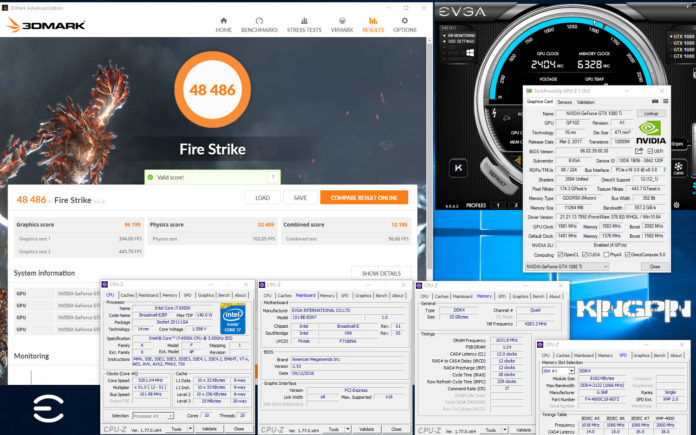Click the GPU-Z screenshot camera icon
The image size is (696, 435).
click(655, 102)
